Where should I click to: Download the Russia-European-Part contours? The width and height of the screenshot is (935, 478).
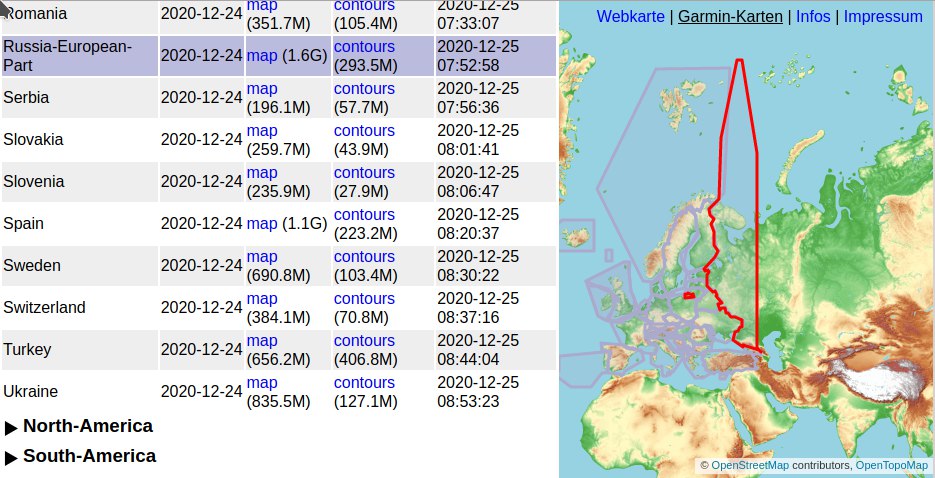[364, 46]
